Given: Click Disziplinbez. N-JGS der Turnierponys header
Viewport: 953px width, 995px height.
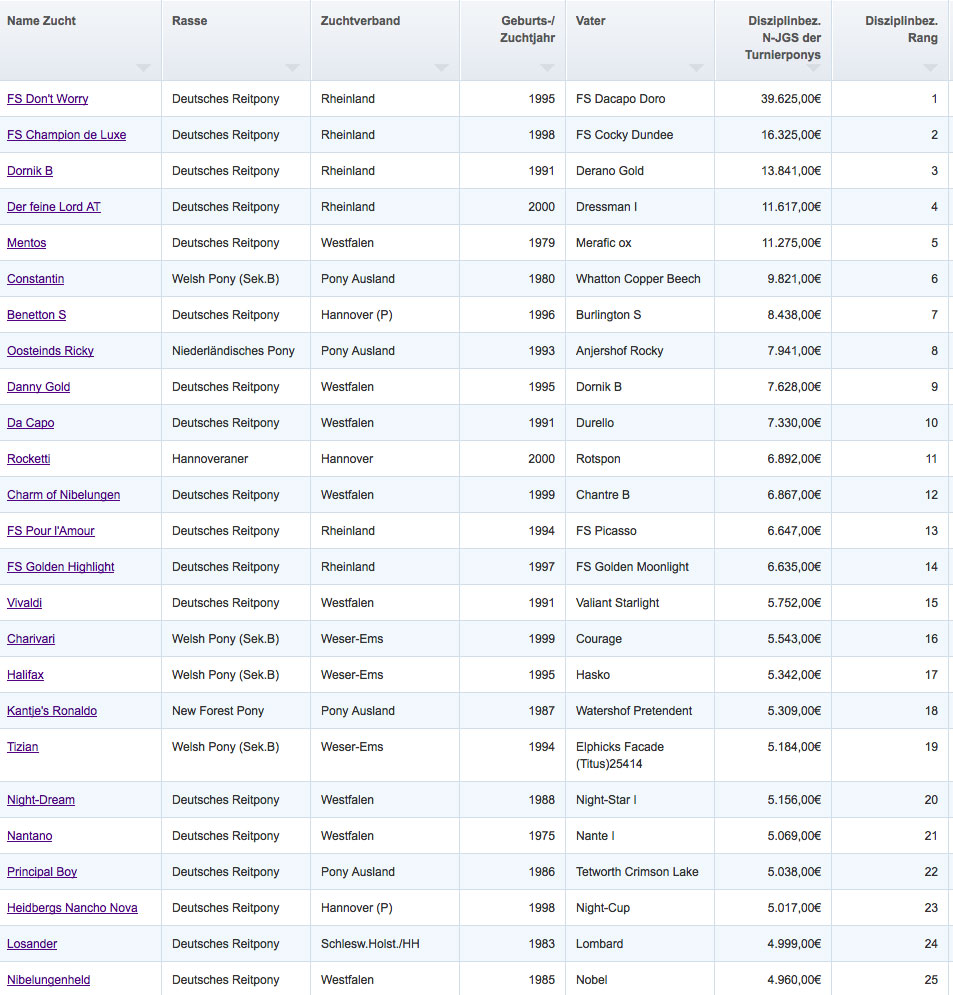Looking at the screenshot, I should [x=773, y=40].
